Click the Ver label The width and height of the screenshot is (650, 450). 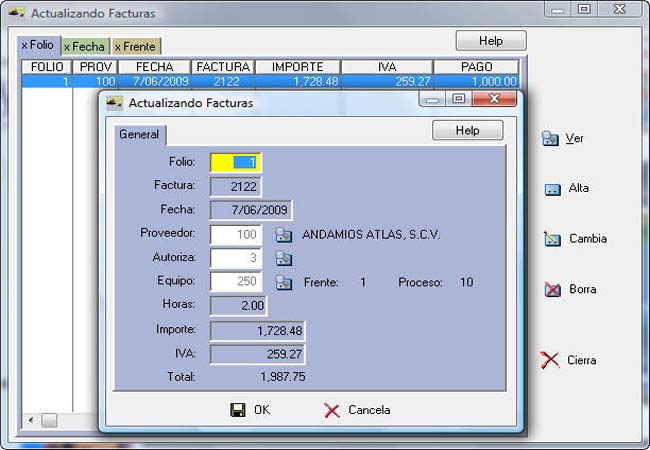(575, 138)
